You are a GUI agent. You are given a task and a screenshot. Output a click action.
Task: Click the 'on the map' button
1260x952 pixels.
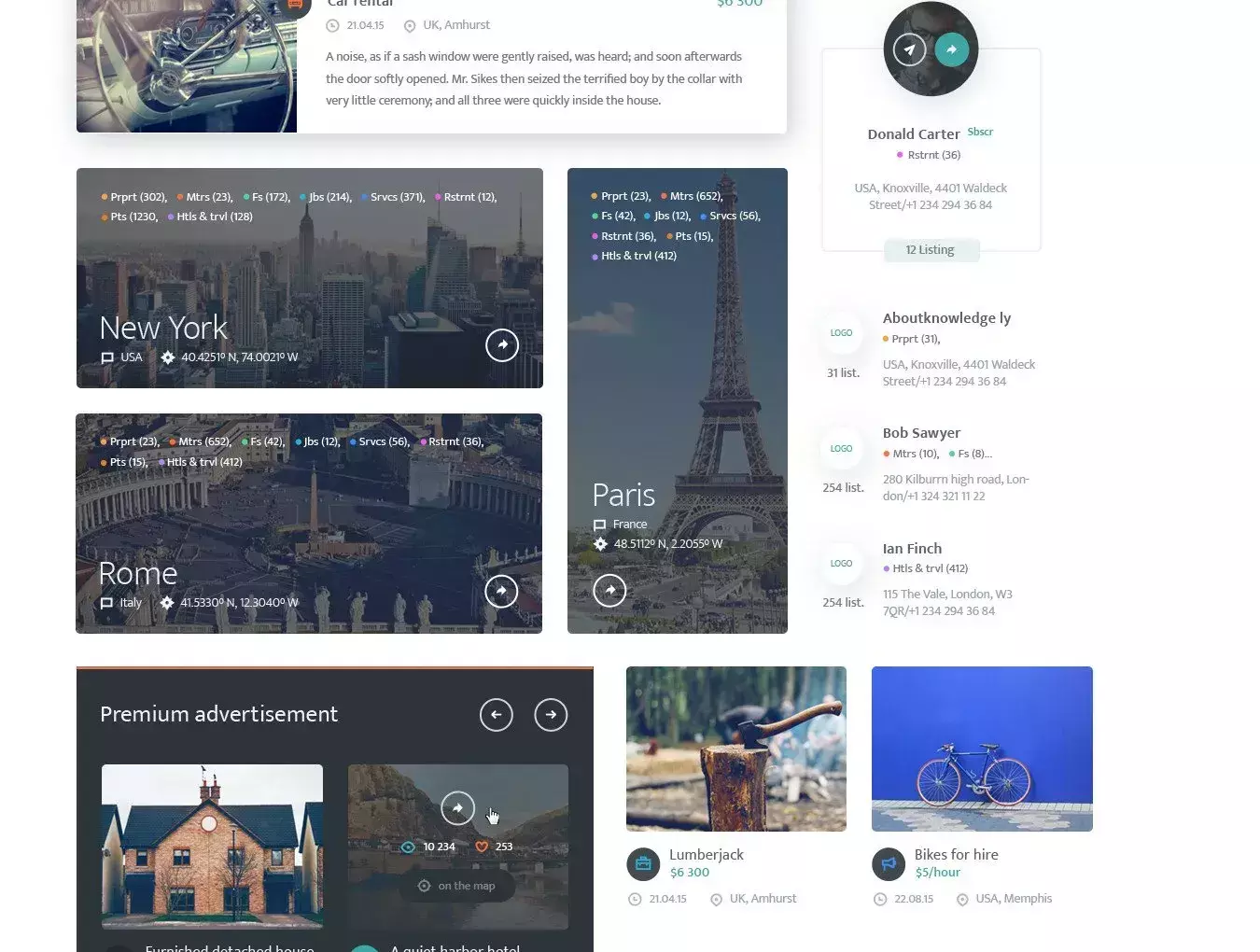click(457, 886)
